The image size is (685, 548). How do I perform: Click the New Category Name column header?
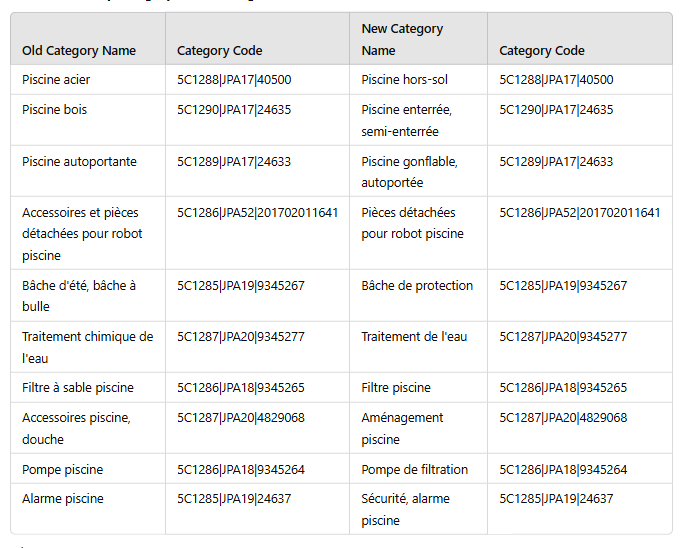tap(402, 40)
